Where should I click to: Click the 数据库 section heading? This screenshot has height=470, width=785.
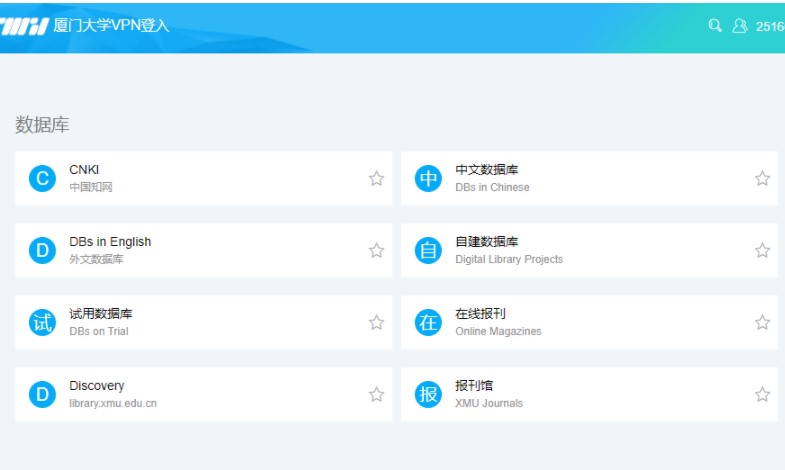(42, 125)
